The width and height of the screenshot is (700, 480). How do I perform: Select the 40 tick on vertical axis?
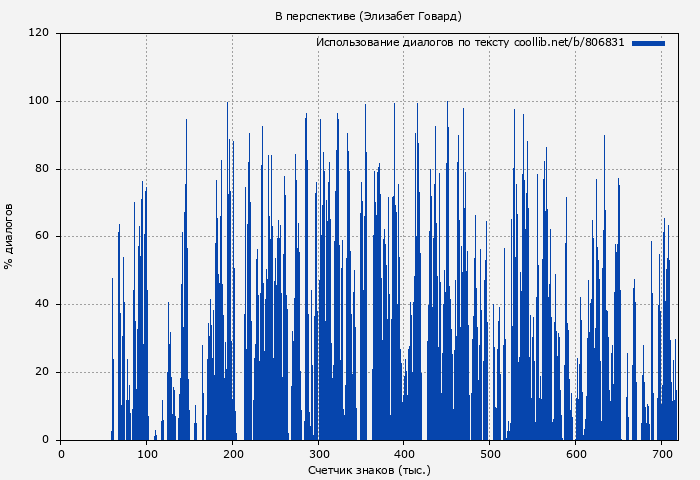41,304
